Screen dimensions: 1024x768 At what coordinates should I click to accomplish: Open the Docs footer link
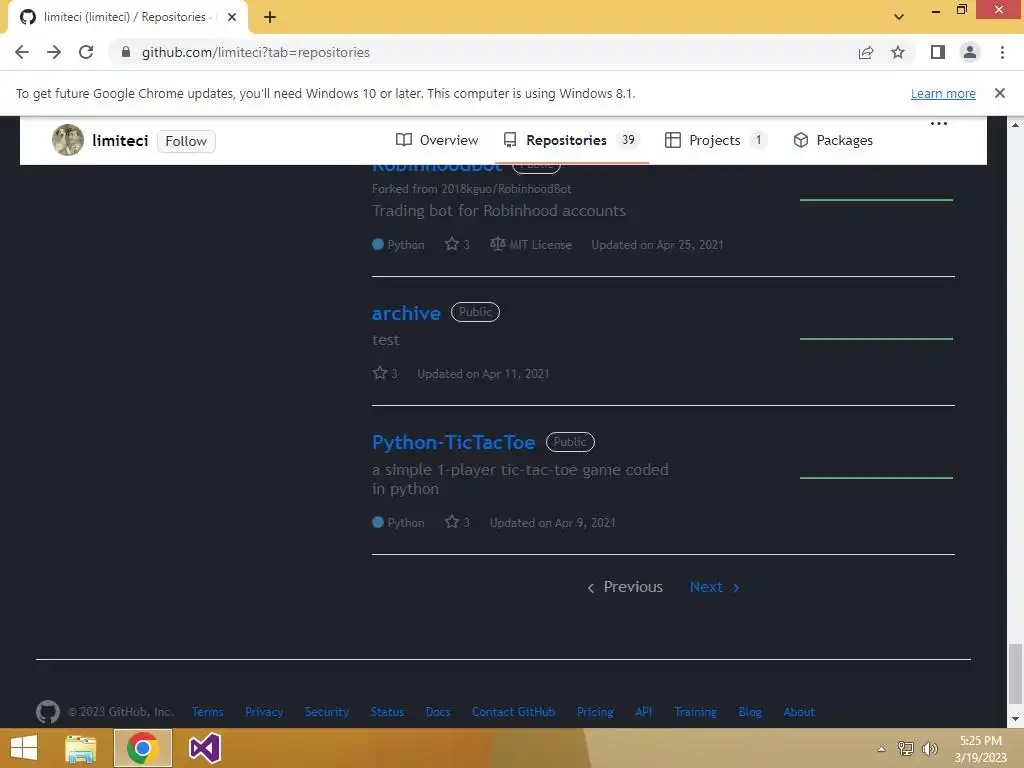(x=438, y=712)
